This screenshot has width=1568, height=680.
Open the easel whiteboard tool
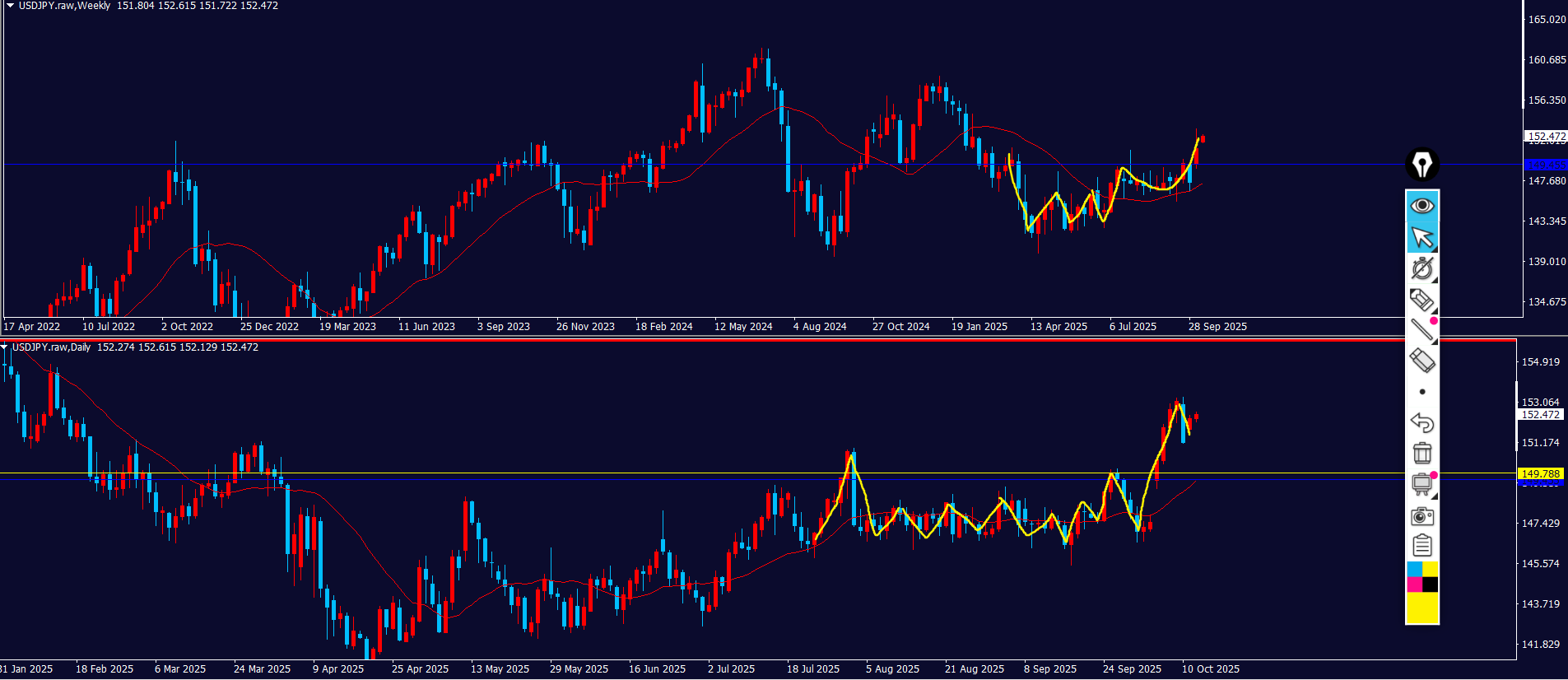tap(1421, 484)
